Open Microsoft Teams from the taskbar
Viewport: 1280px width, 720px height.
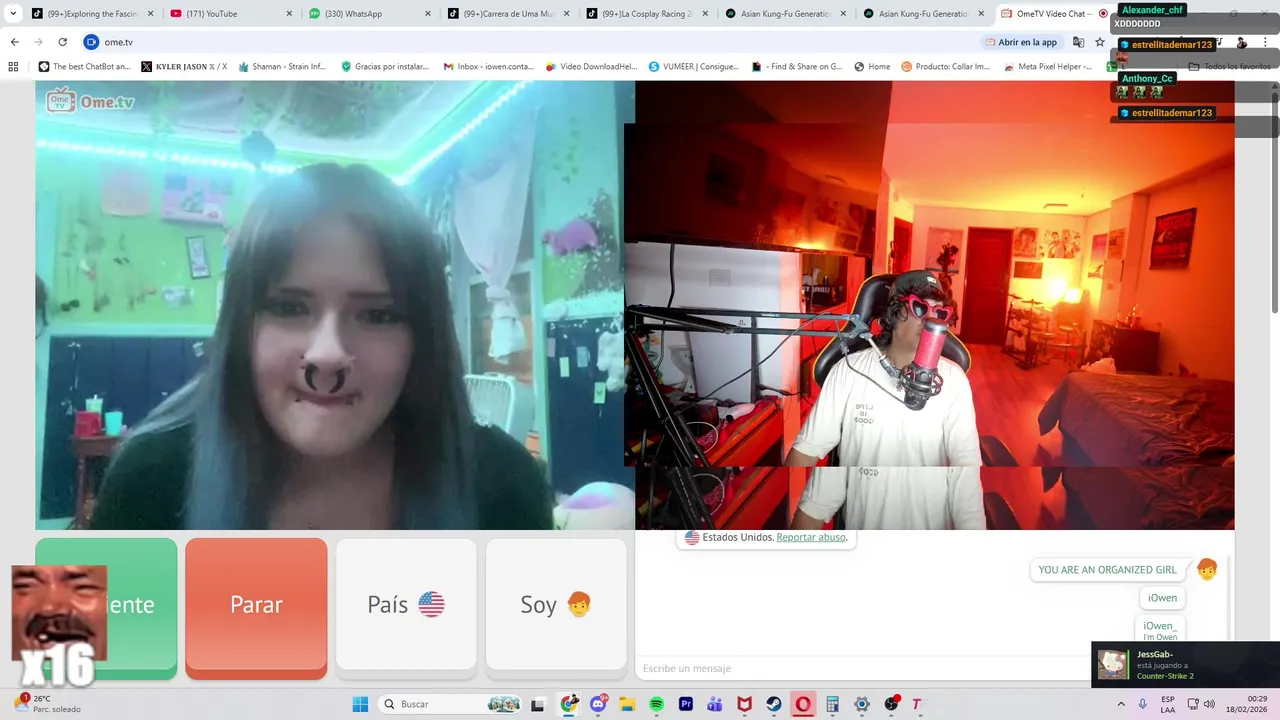pos(715,704)
